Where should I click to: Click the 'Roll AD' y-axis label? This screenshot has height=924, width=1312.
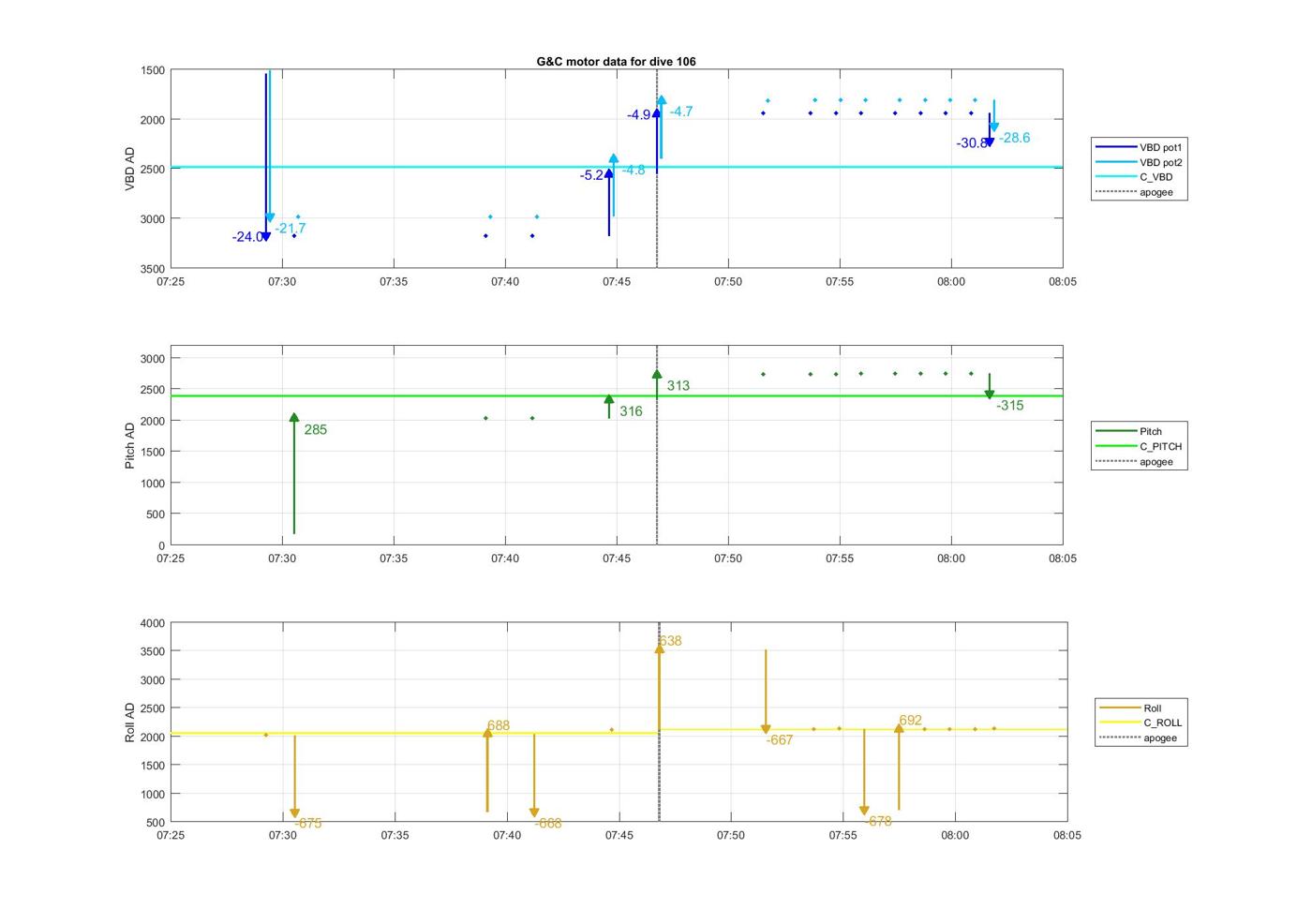coord(130,723)
